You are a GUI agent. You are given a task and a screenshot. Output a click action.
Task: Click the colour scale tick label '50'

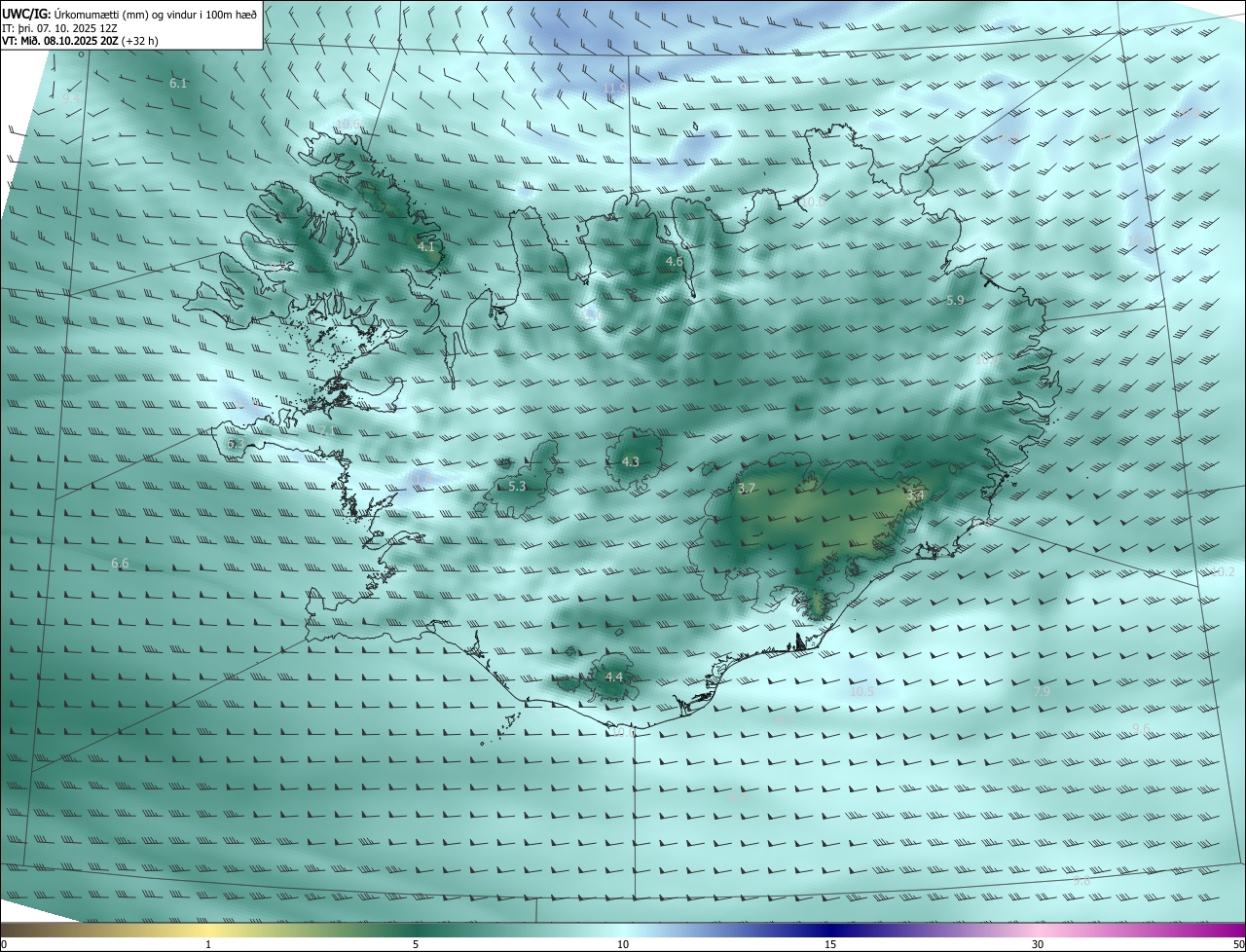(1238, 944)
